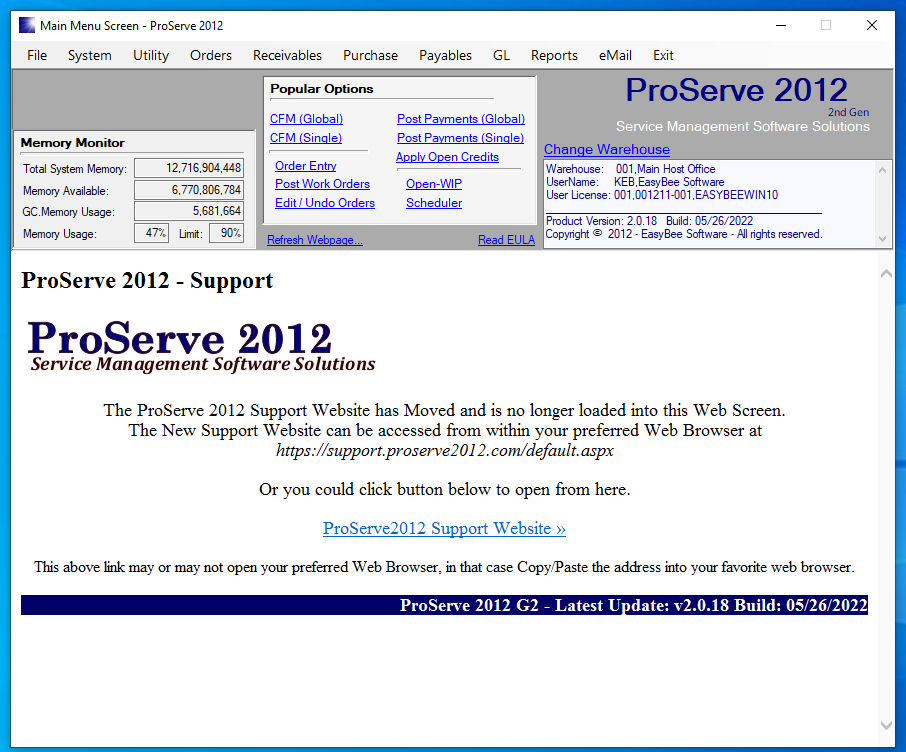Open the Read EULA link
The image size is (906, 752).
pos(506,240)
